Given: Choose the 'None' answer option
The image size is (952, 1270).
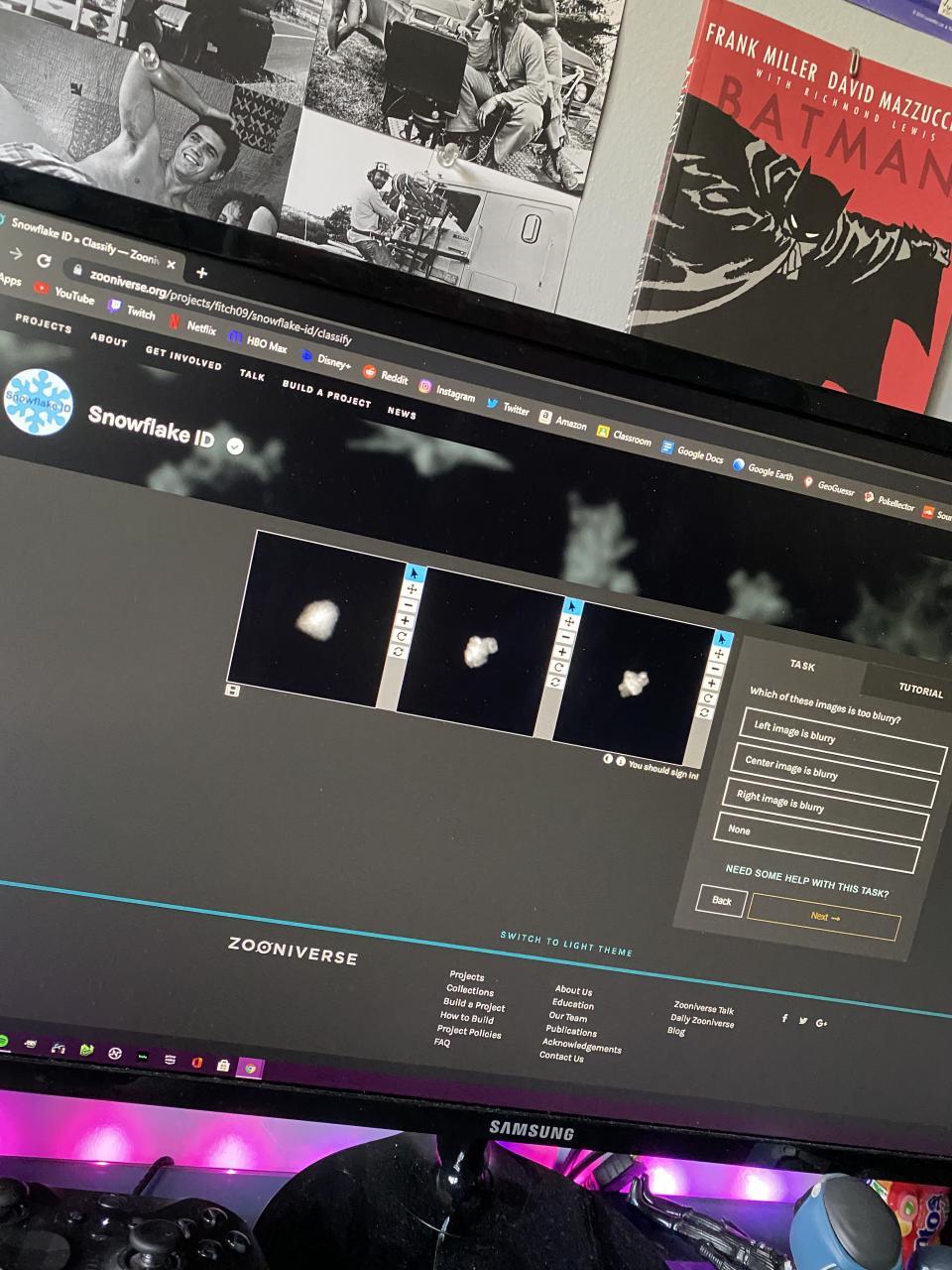Looking at the screenshot, I should tap(817, 842).
